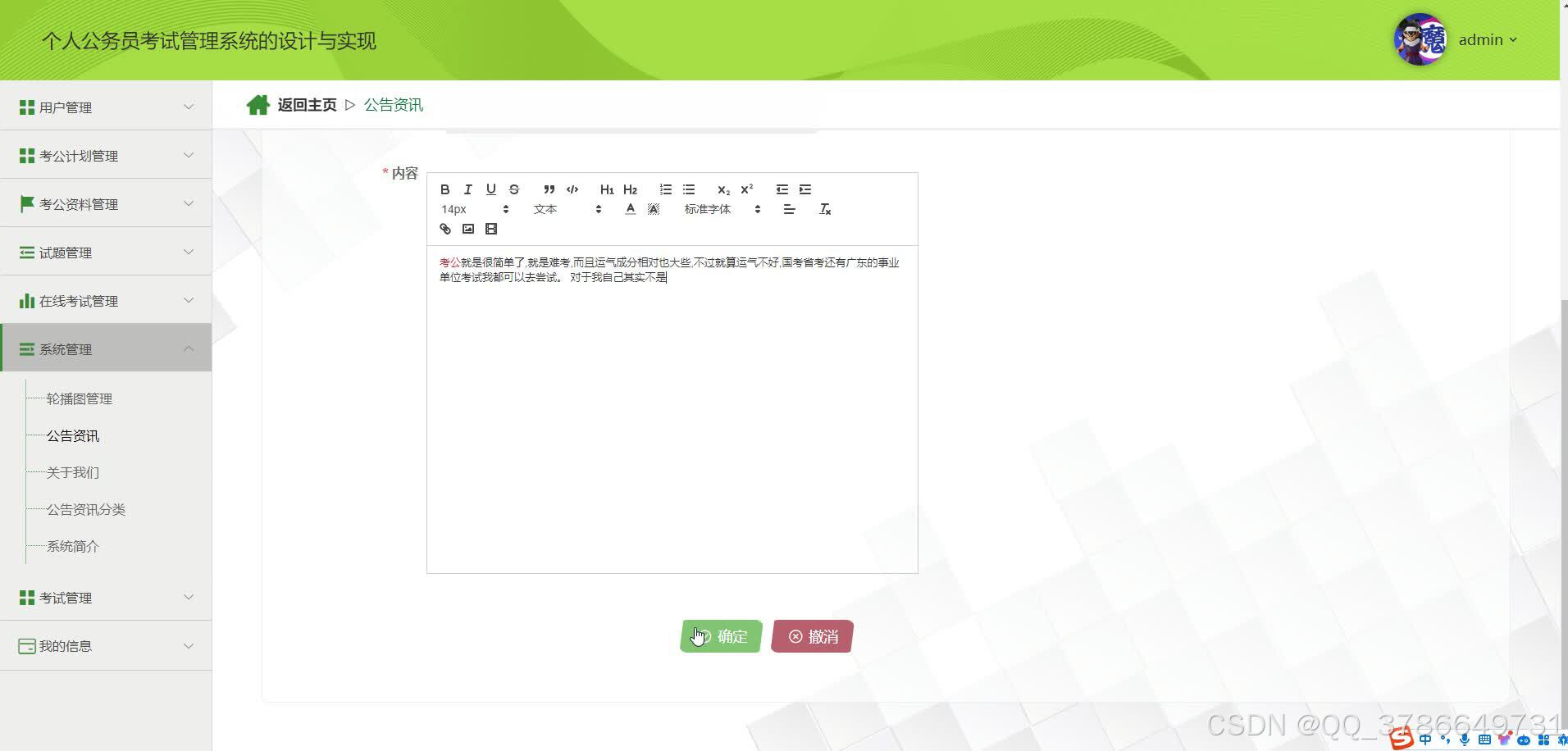Image resolution: width=1568 pixels, height=751 pixels.
Task: Expand the 试题管理 menu
Action: pyautogui.click(x=106, y=252)
